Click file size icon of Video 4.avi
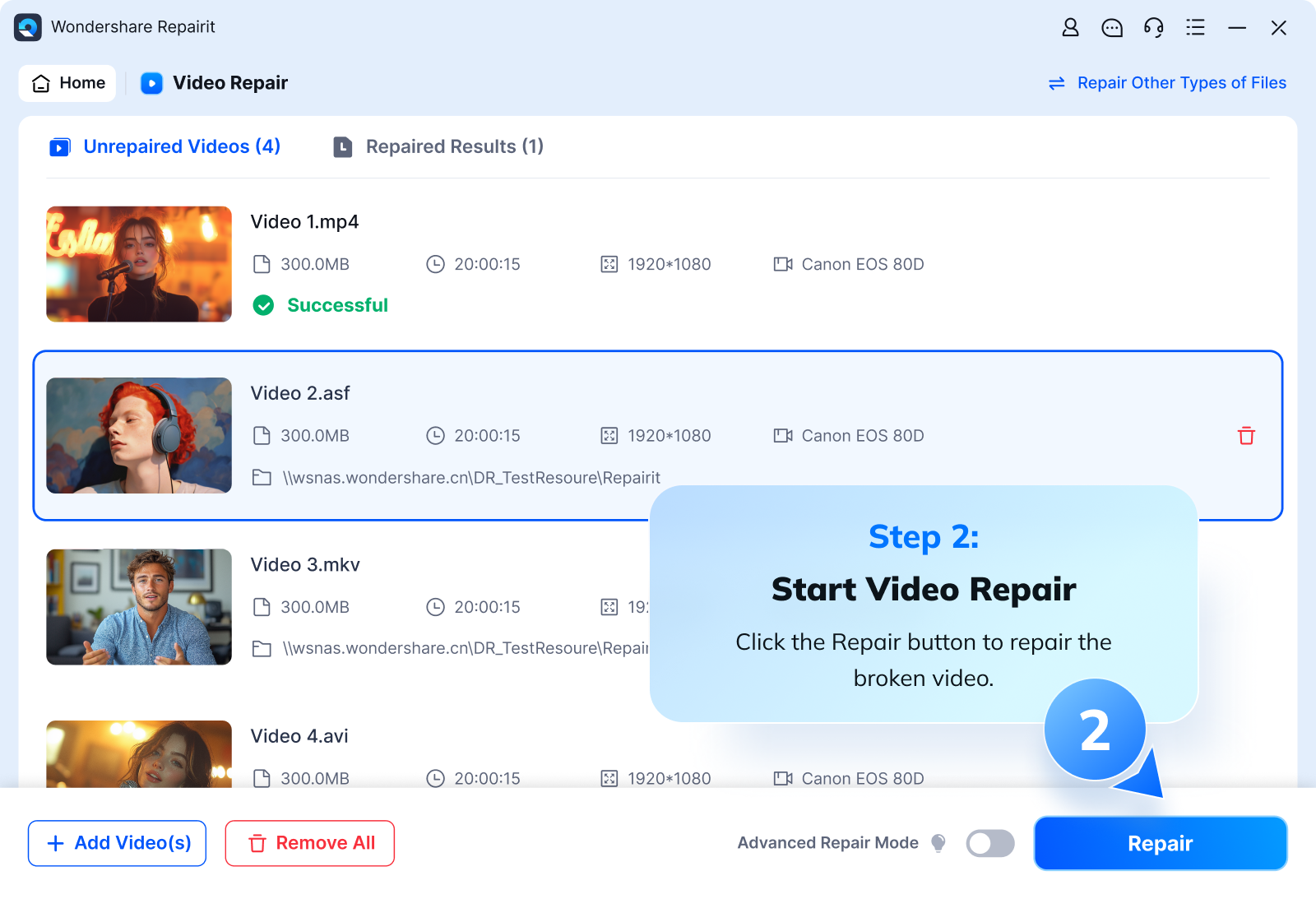The height and width of the screenshot is (899, 1316). point(262,778)
